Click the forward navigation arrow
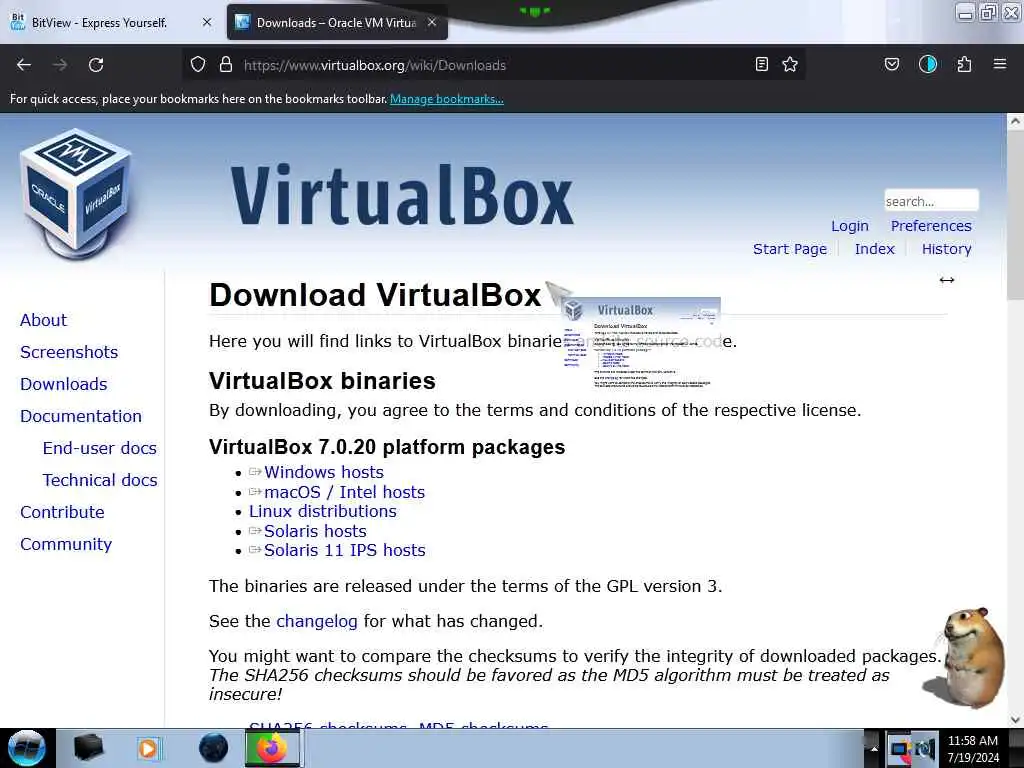Screen dimensions: 1024x768 [60, 65]
